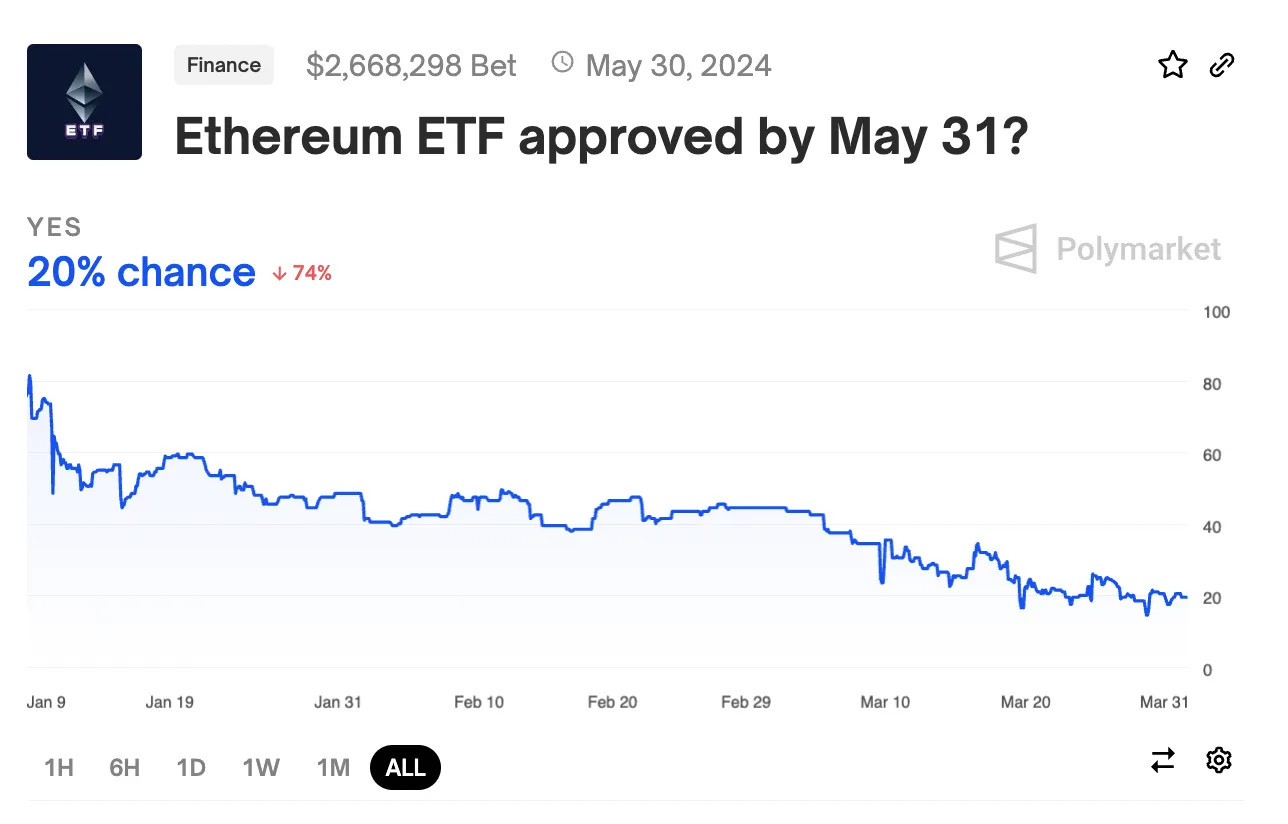
Task: Click the Finance category tag
Action: [224, 65]
